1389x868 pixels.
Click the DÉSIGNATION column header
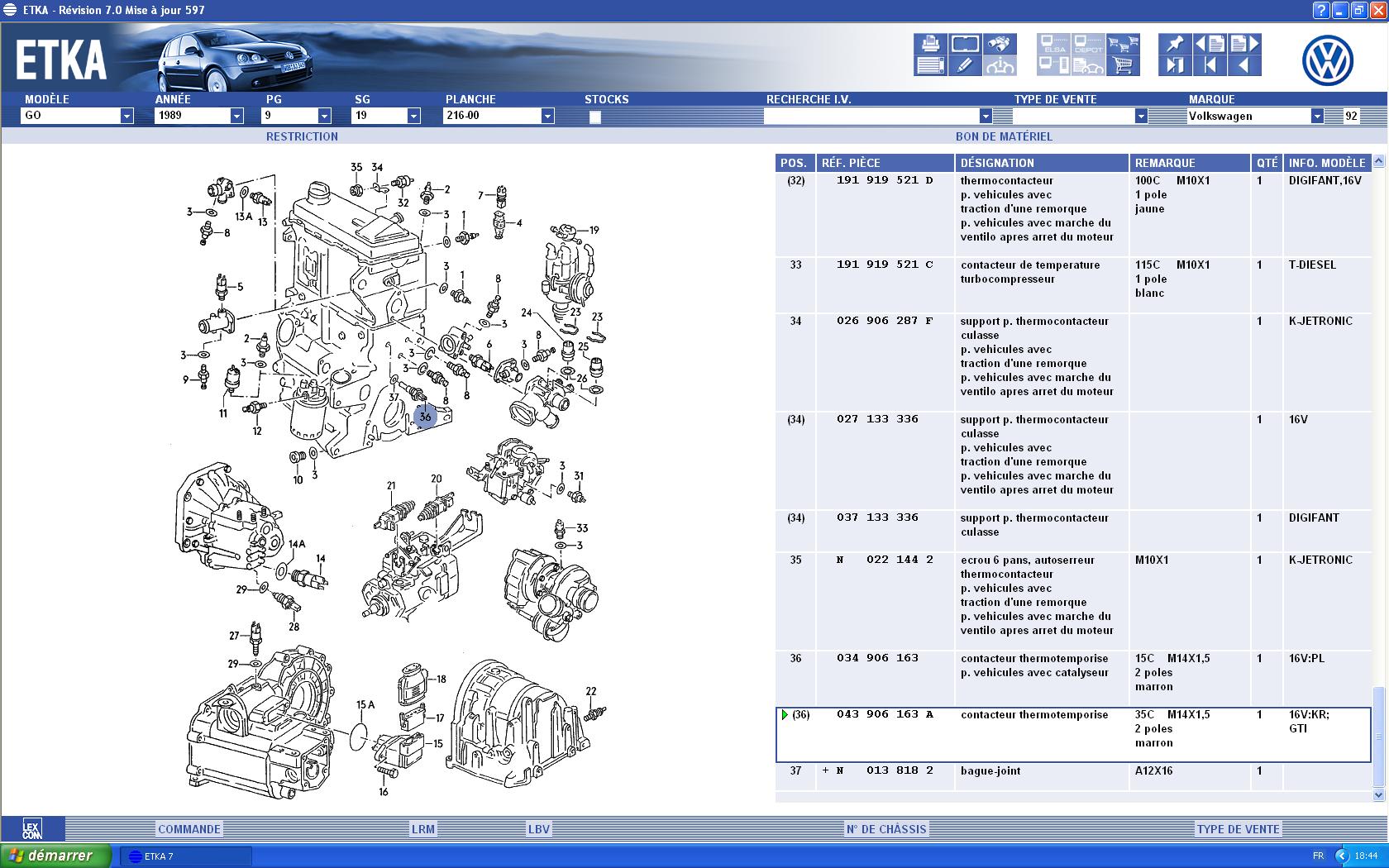(1042, 163)
